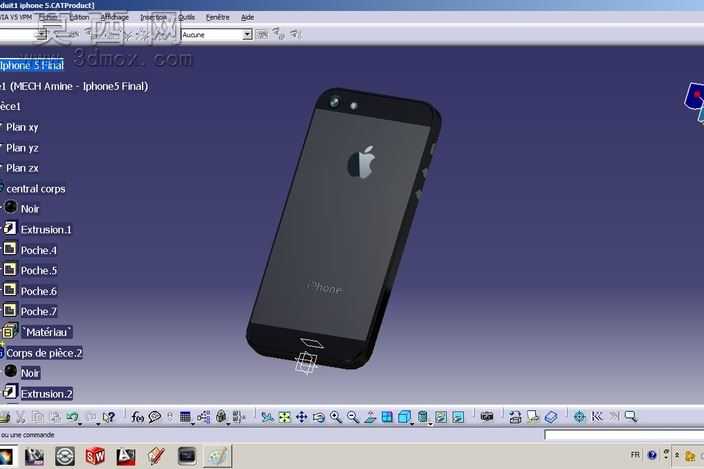Click the Undo arrow icon

click(x=72, y=417)
